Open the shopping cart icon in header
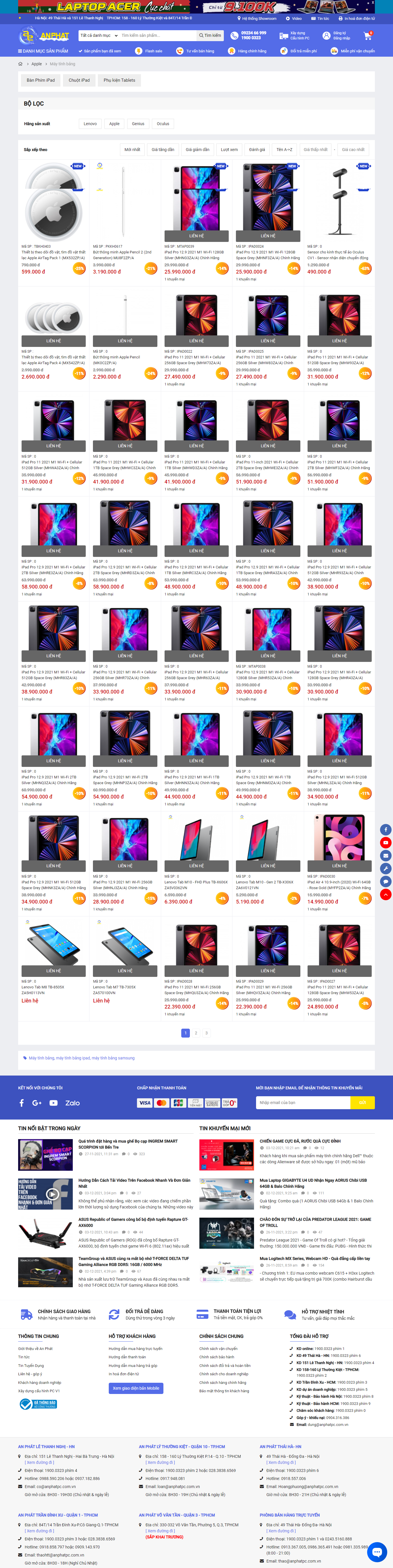393x1568 pixels. click(x=367, y=36)
